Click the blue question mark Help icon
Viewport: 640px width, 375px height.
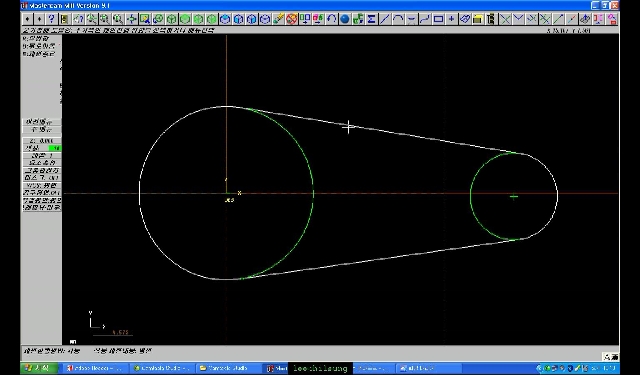coord(51,19)
